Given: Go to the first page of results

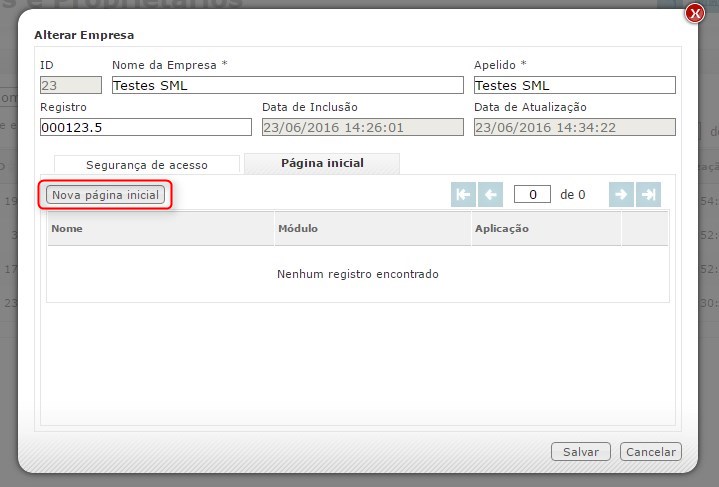Looking at the screenshot, I should click(x=463, y=195).
